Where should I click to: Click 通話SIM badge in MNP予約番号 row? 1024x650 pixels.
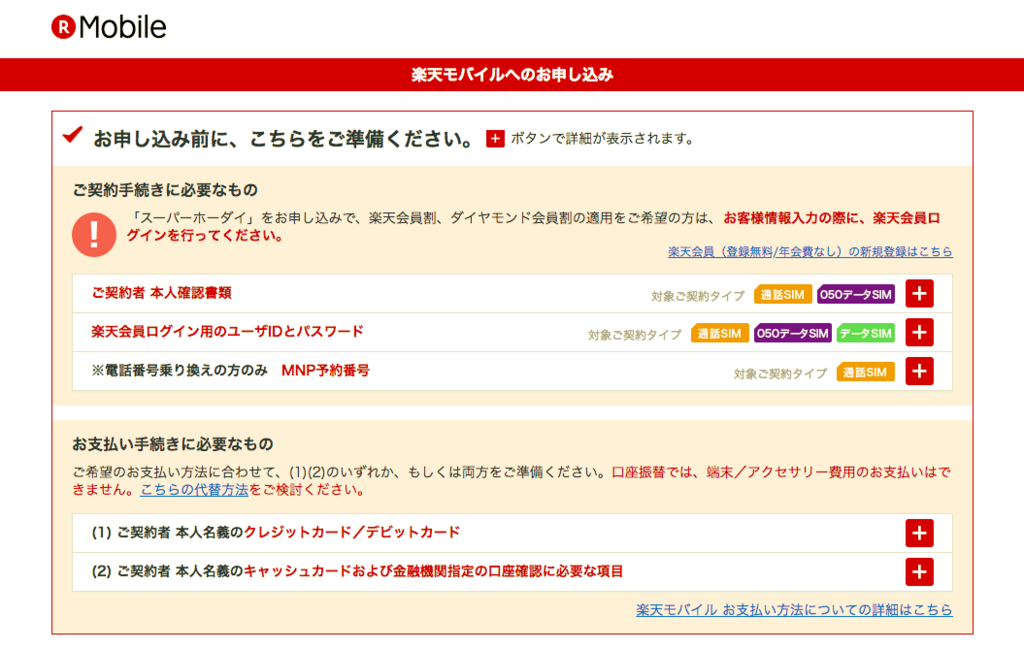click(x=865, y=372)
